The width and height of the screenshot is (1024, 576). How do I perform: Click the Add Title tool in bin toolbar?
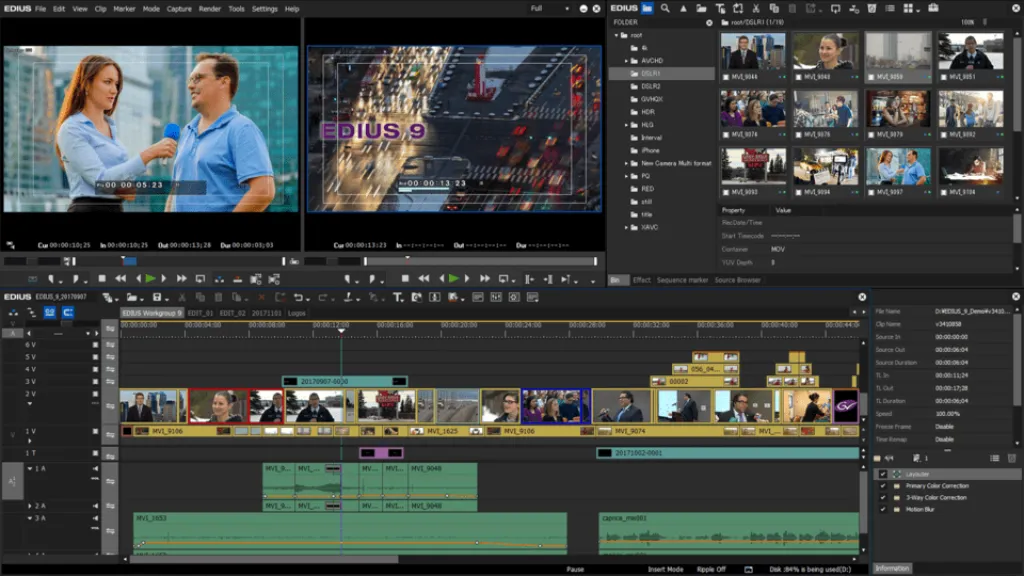[720, 8]
